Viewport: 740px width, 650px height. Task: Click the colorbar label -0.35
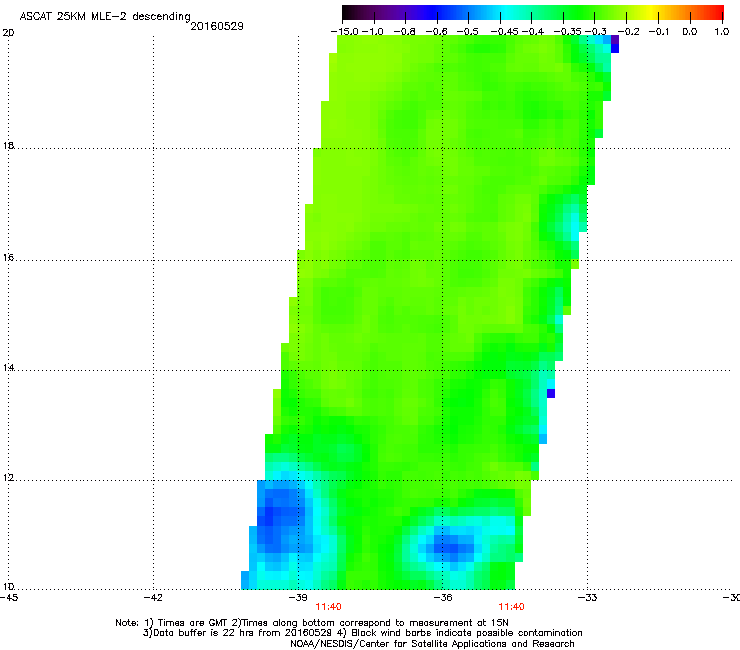(x=567, y=32)
